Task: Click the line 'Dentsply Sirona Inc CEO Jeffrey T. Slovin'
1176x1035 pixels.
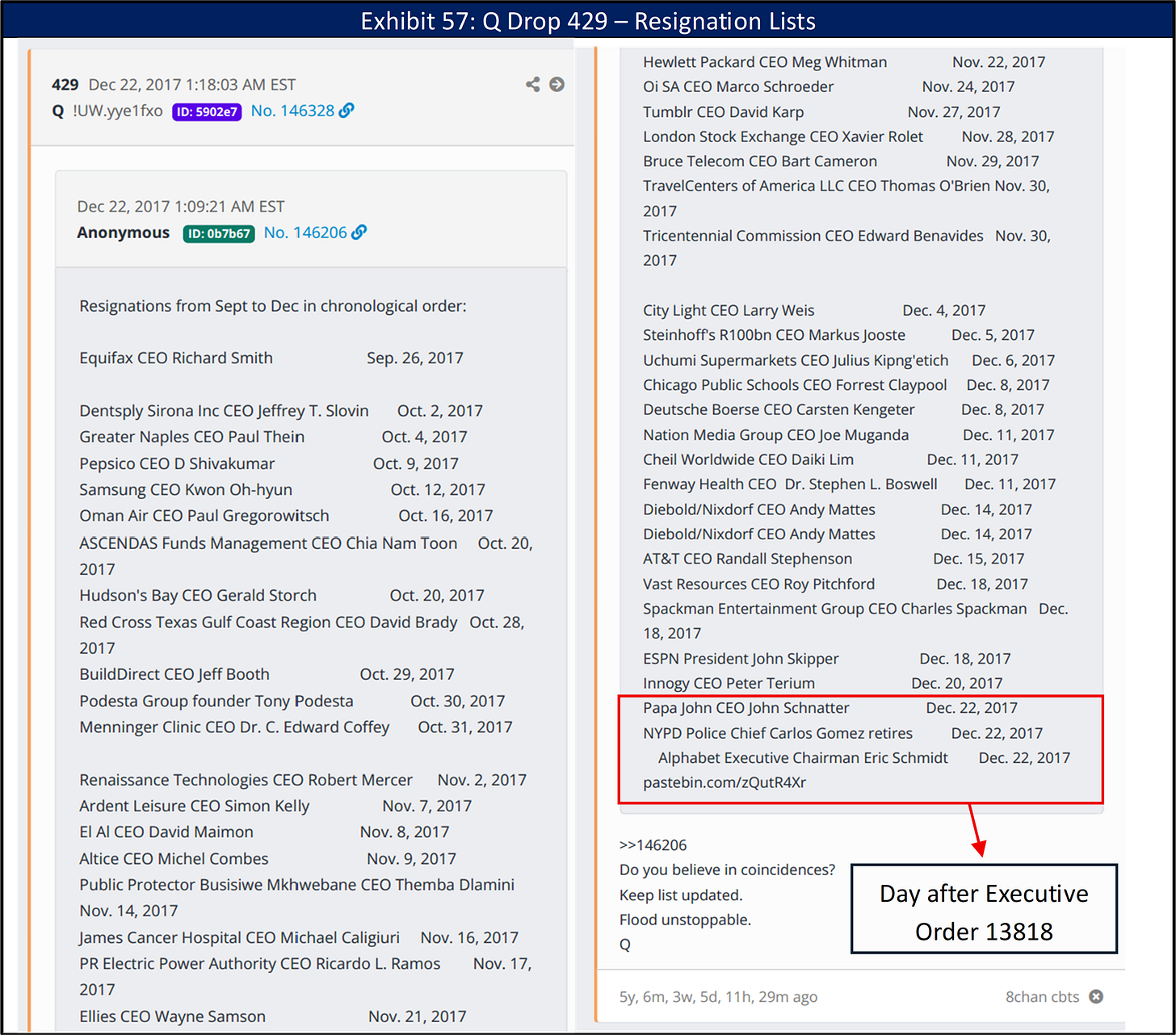Action: click(x=224, y=411)
